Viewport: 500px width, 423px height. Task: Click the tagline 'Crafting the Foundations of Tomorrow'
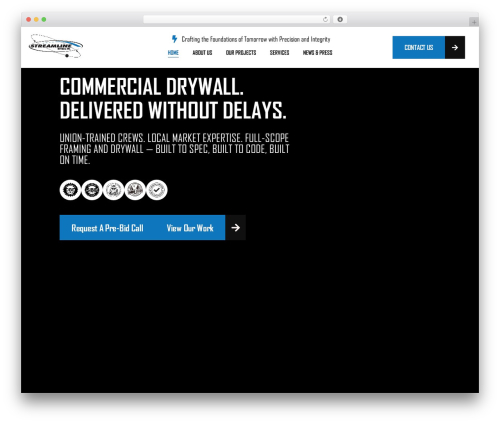256,39
